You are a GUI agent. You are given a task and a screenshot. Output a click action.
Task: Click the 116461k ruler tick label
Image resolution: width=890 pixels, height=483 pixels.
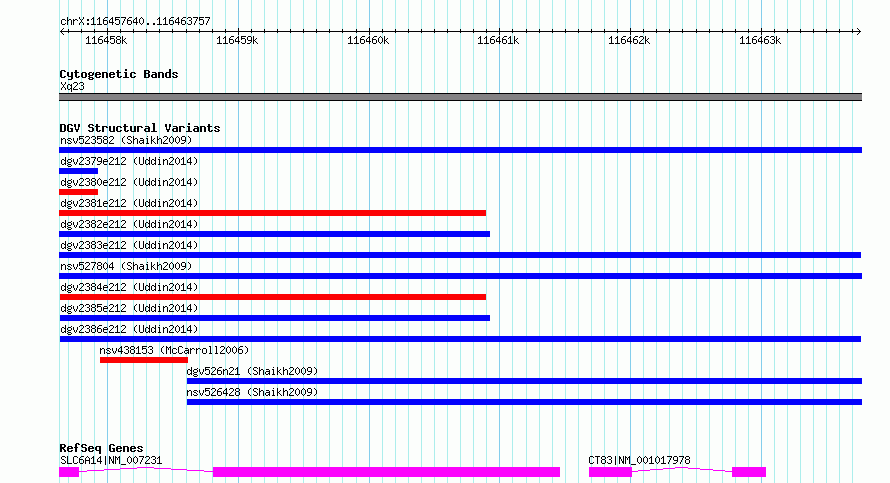click(498, 40)
